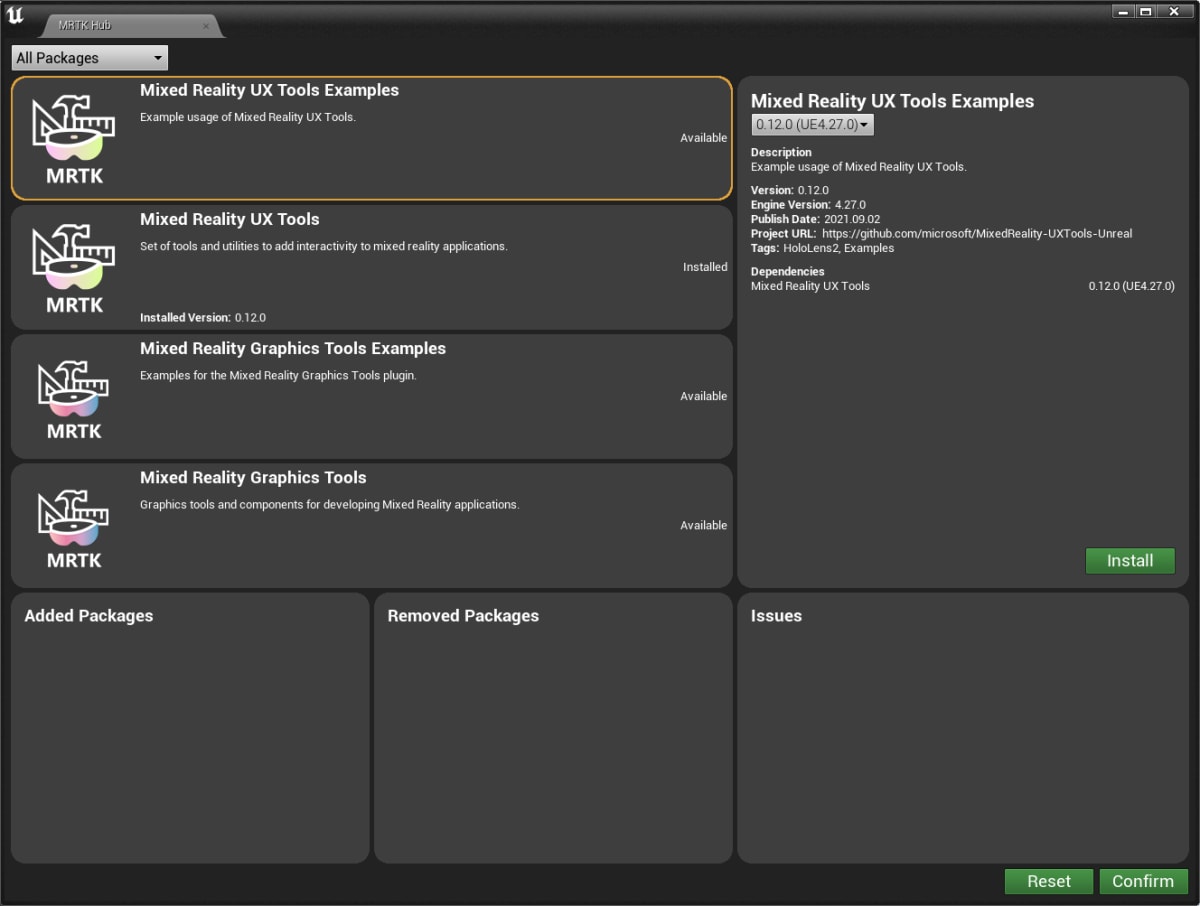Select the Mixed Reality UX Tools Examples title

(x=269, y=90)
